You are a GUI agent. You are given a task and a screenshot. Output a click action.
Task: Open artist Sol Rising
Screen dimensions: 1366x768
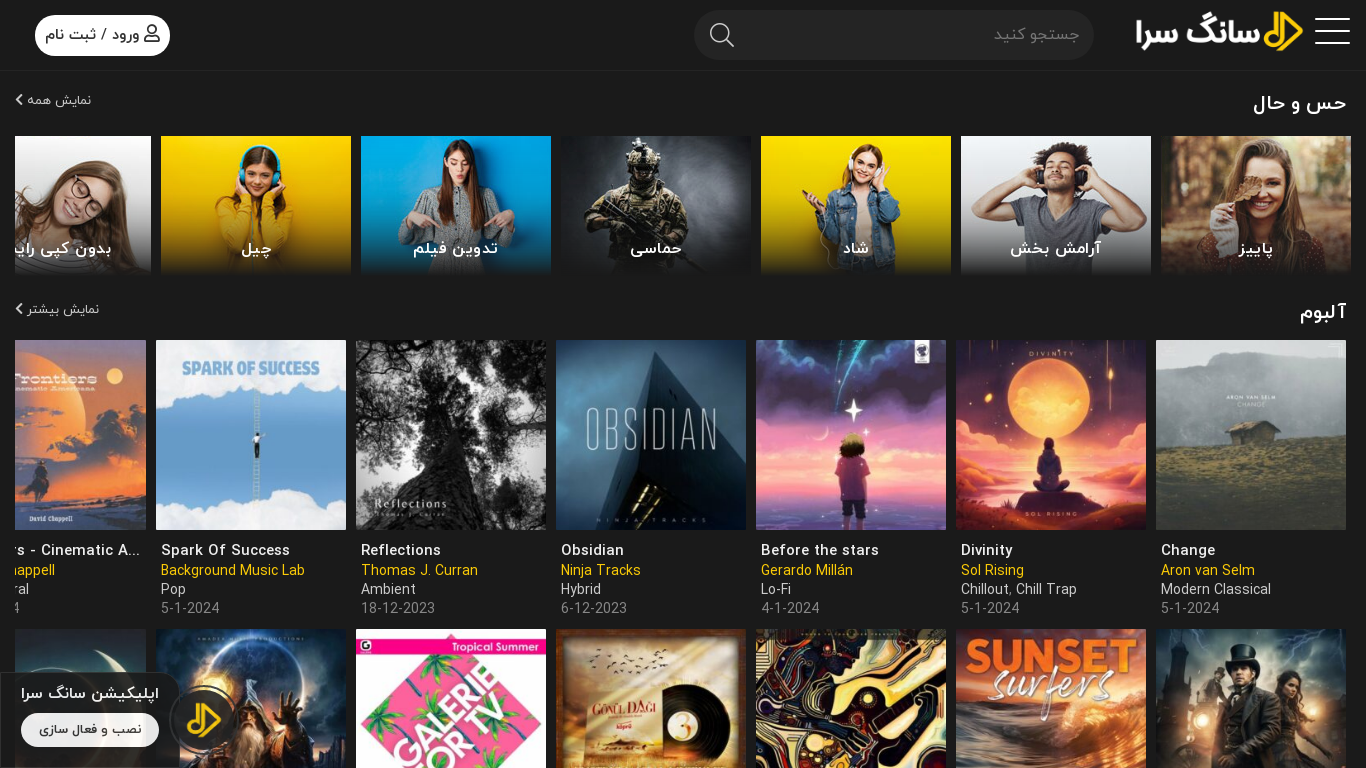[x=992, y=570]
